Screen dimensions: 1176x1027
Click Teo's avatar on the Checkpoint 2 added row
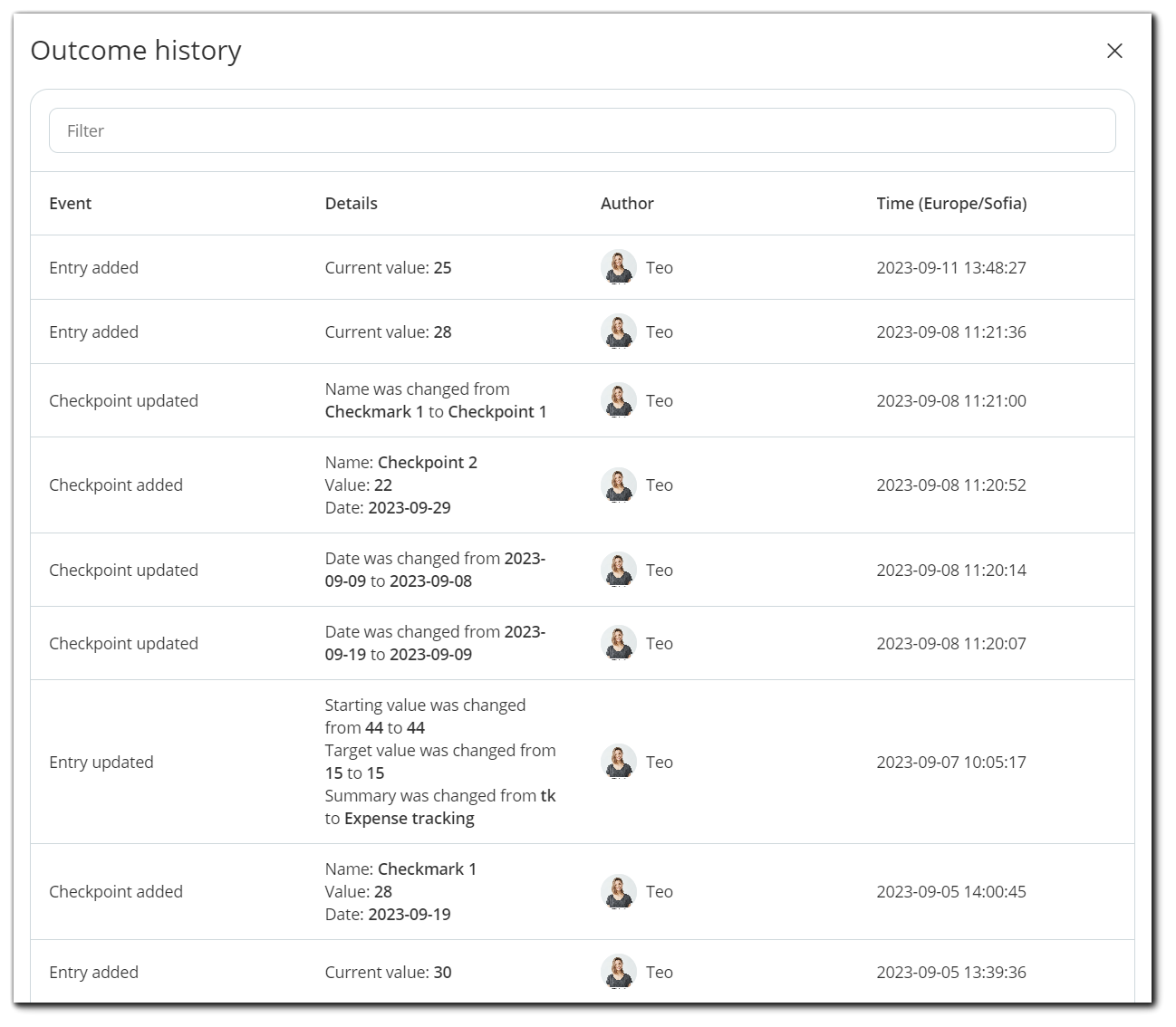[619, 485]
